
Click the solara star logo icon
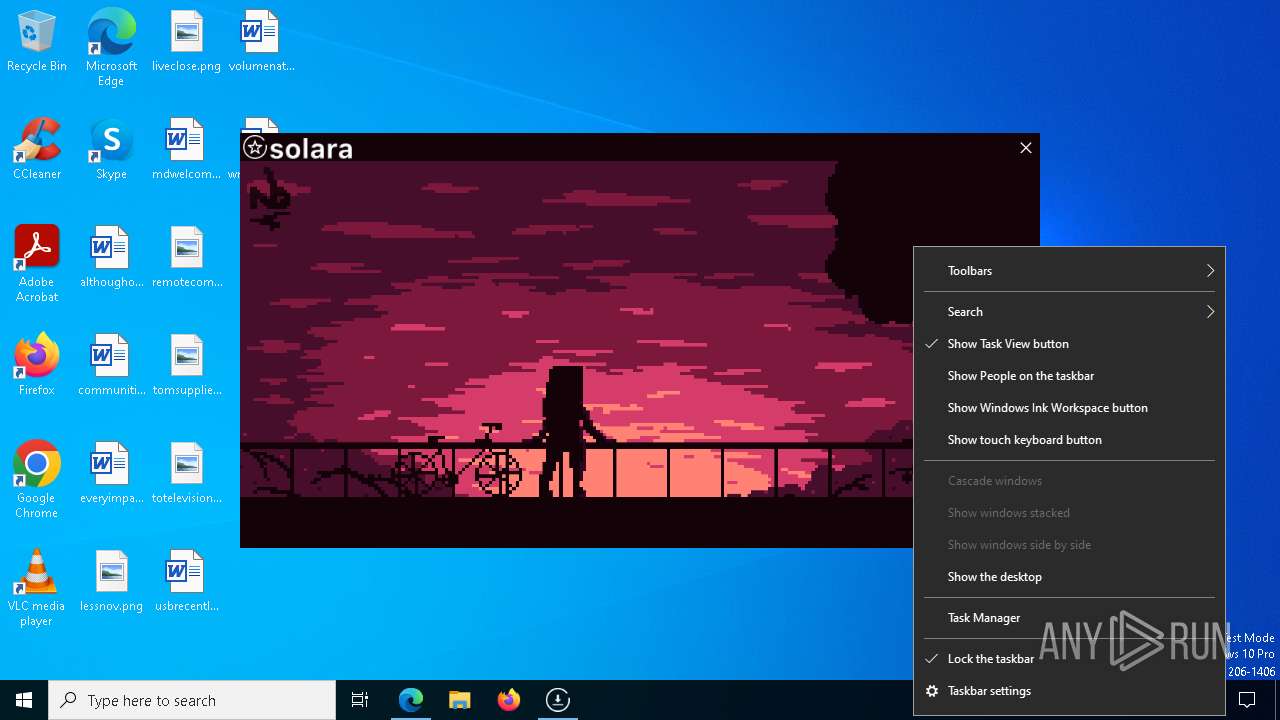(255, 148)
